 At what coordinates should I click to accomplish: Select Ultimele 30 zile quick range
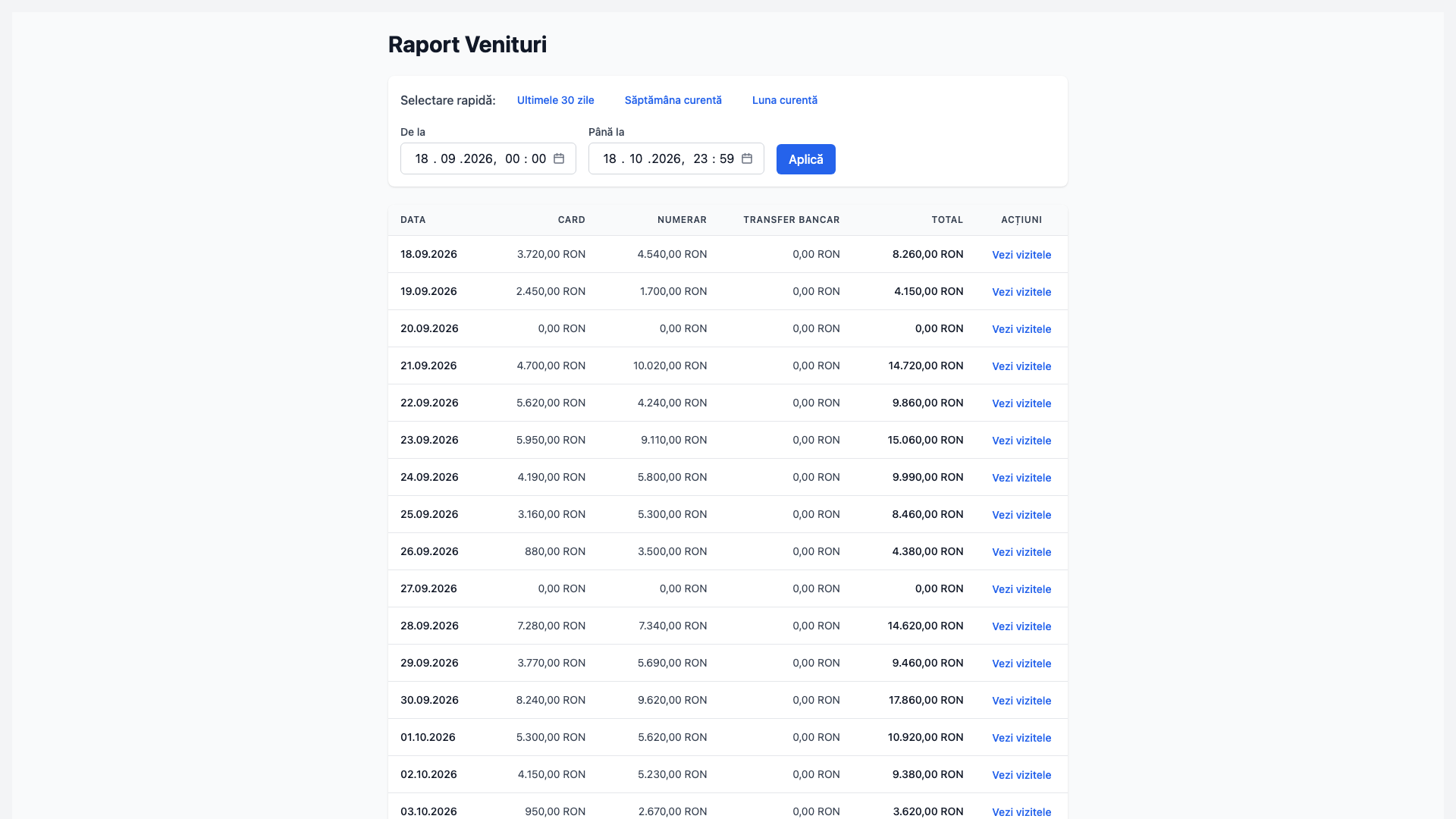[556, 100]
